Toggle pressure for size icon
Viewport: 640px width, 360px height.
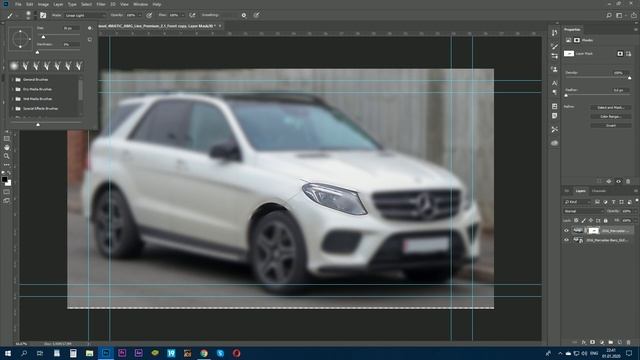coord(256,15)
